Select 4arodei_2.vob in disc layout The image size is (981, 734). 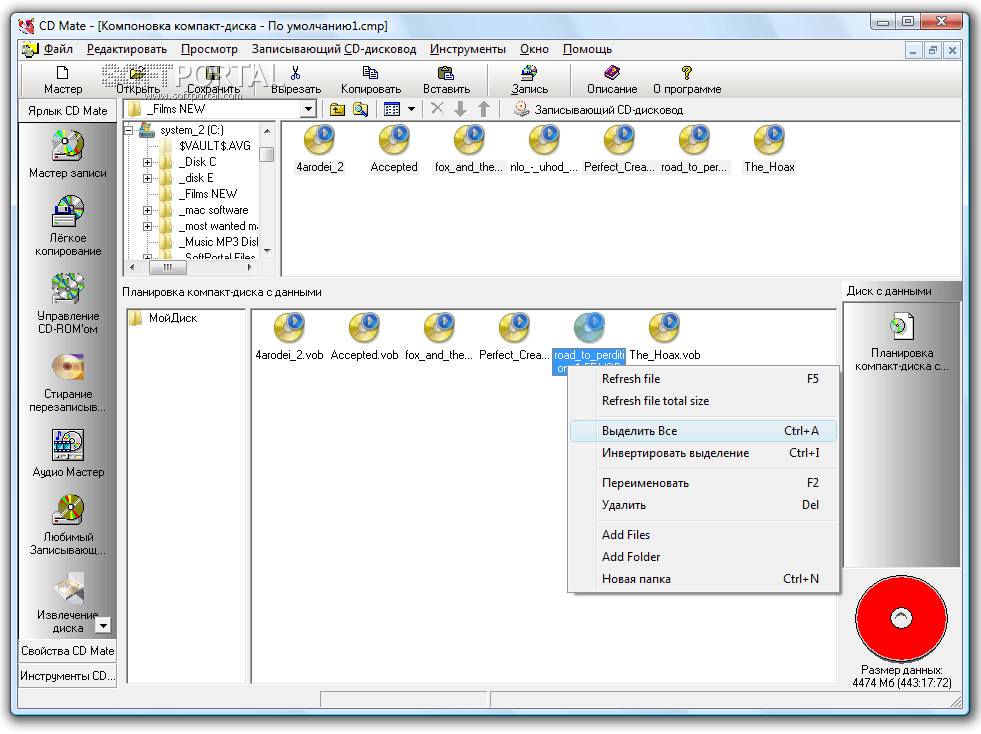coord(289,337)
